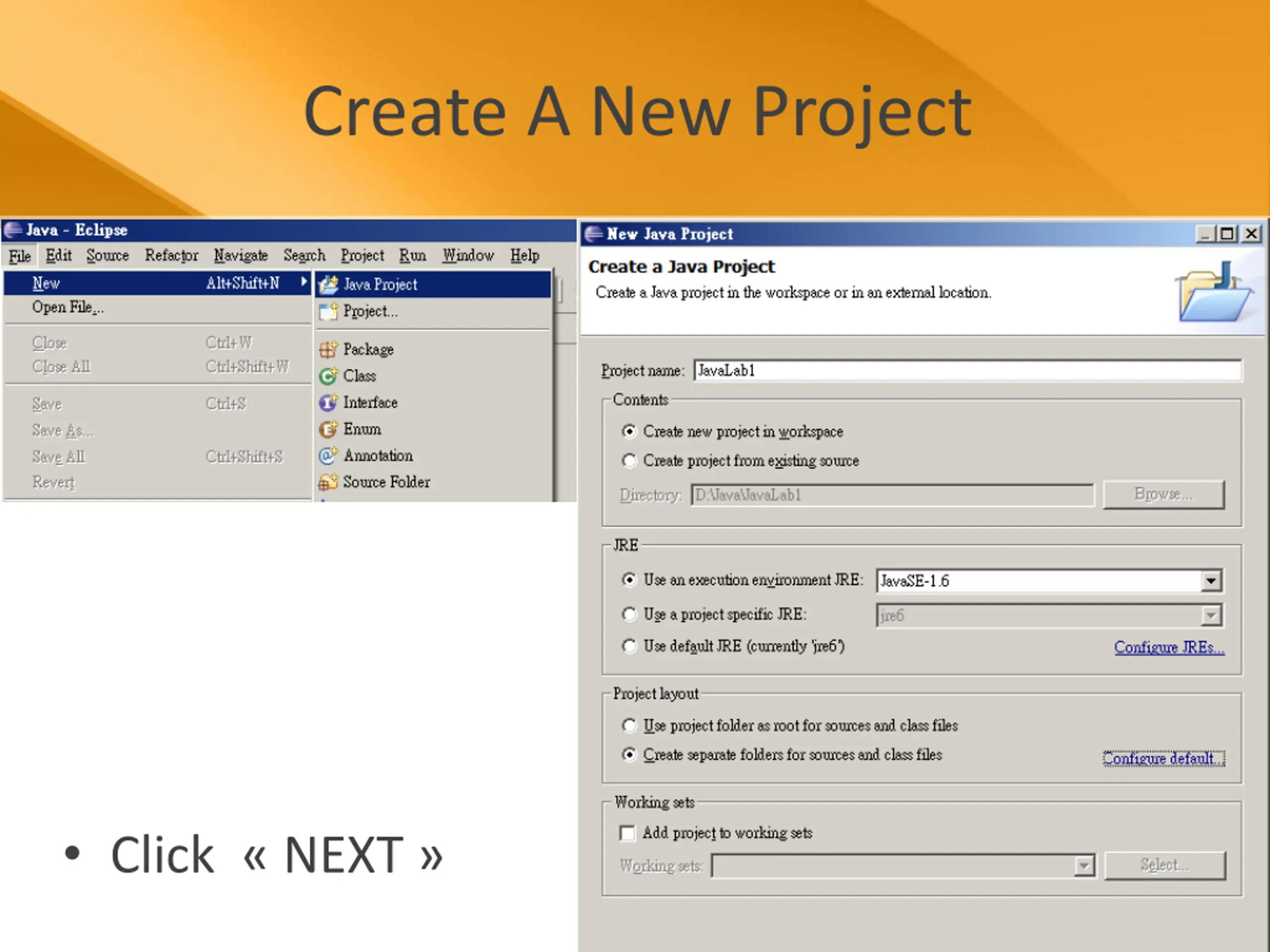The height and width of the screenshot is (952, 1270).
Task: Expand the New submenu arrow
Action: [x=304, y=282]
